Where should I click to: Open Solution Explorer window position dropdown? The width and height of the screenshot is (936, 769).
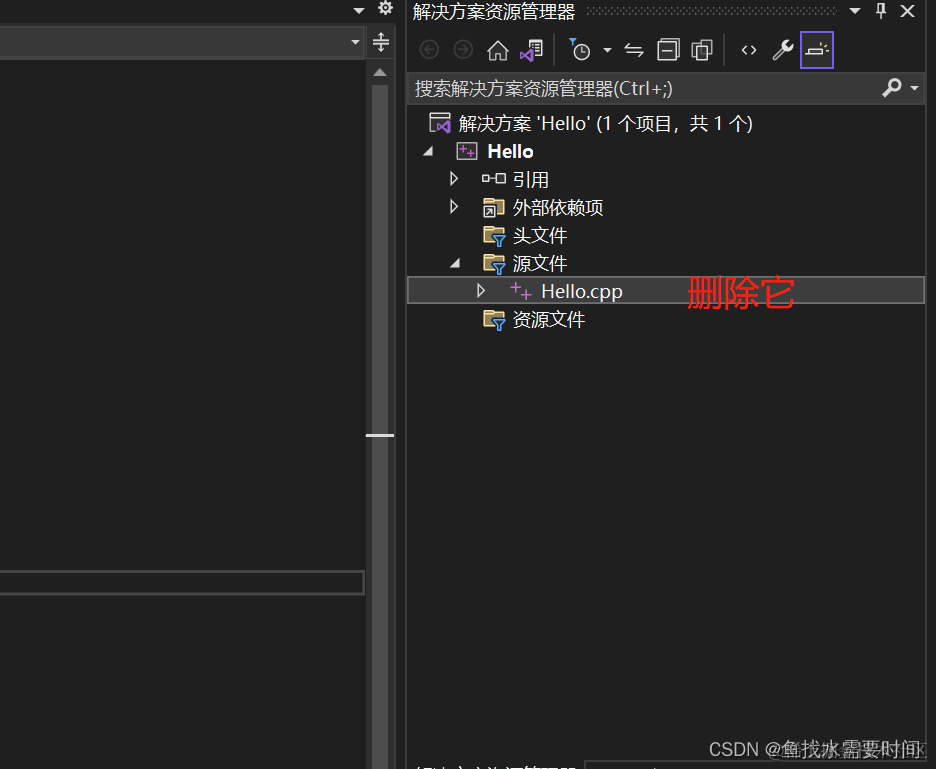click(855, 11)
